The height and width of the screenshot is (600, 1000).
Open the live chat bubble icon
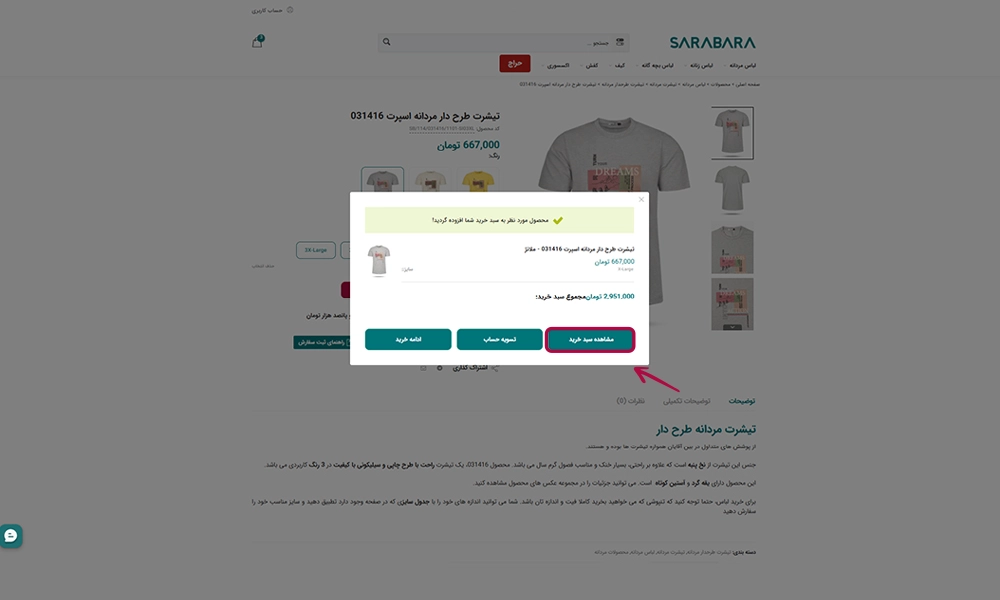(x=11, y=536)
